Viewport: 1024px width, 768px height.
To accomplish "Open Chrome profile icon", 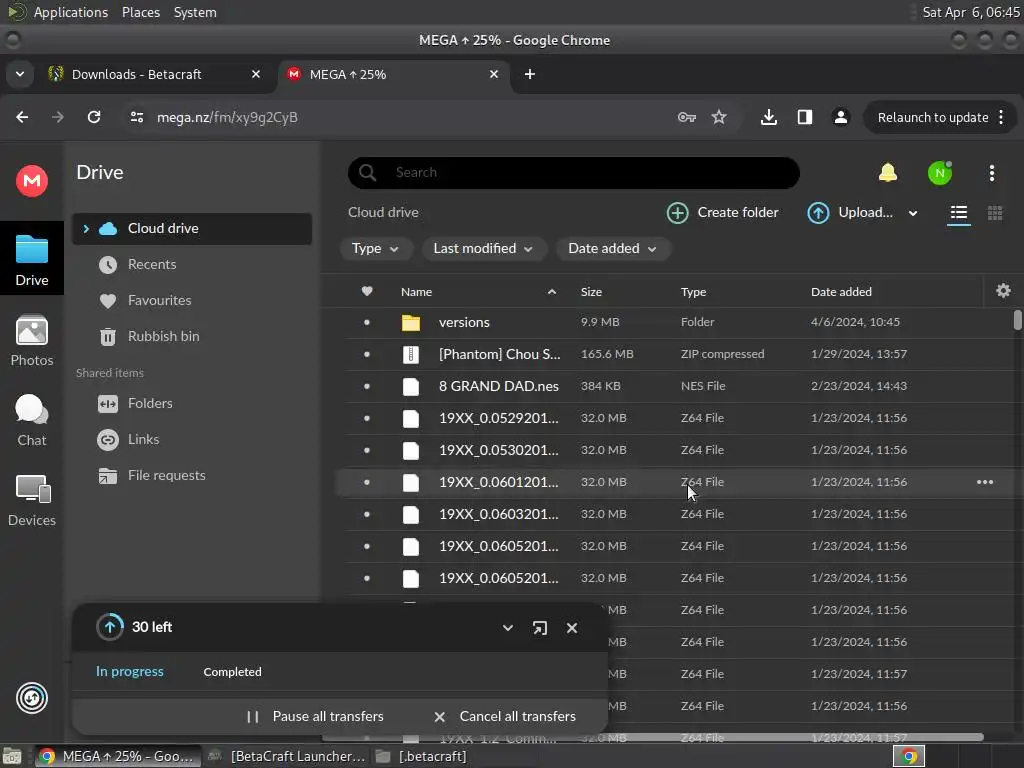I will (x=840, y=117).
